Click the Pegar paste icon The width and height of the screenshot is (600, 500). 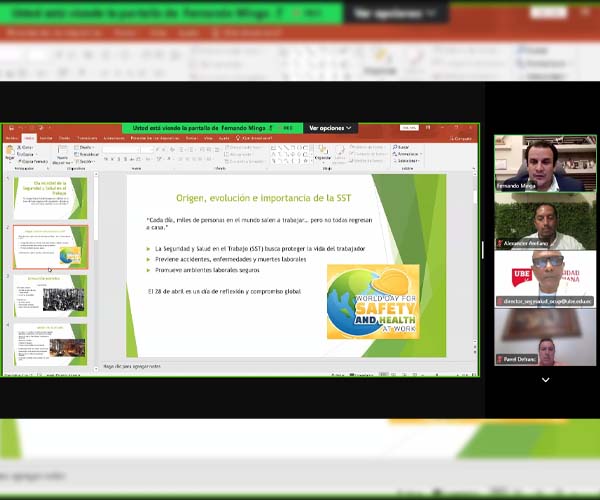[10, 153]
